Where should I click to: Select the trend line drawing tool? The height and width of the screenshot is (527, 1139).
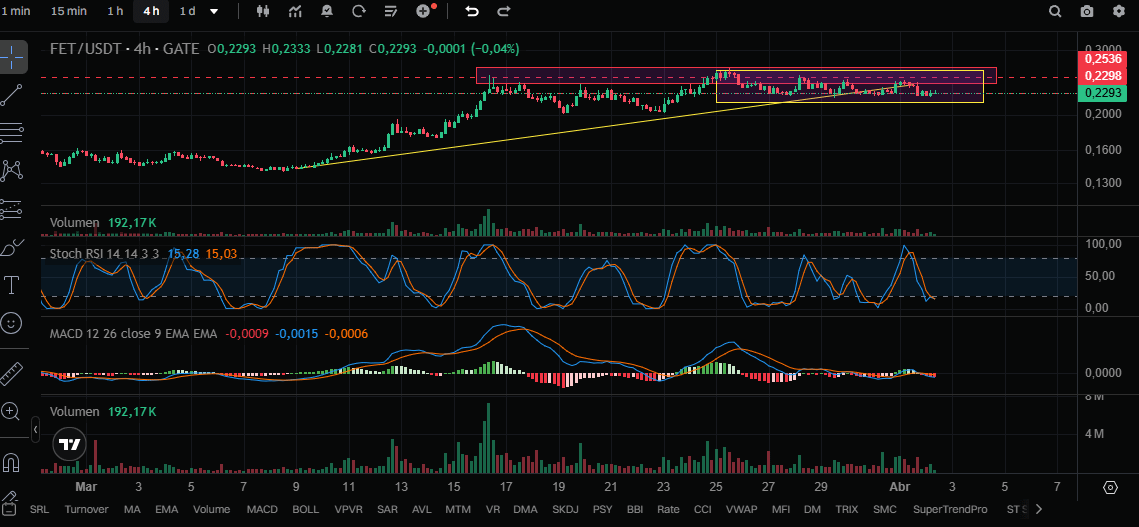tap(13, 95)
